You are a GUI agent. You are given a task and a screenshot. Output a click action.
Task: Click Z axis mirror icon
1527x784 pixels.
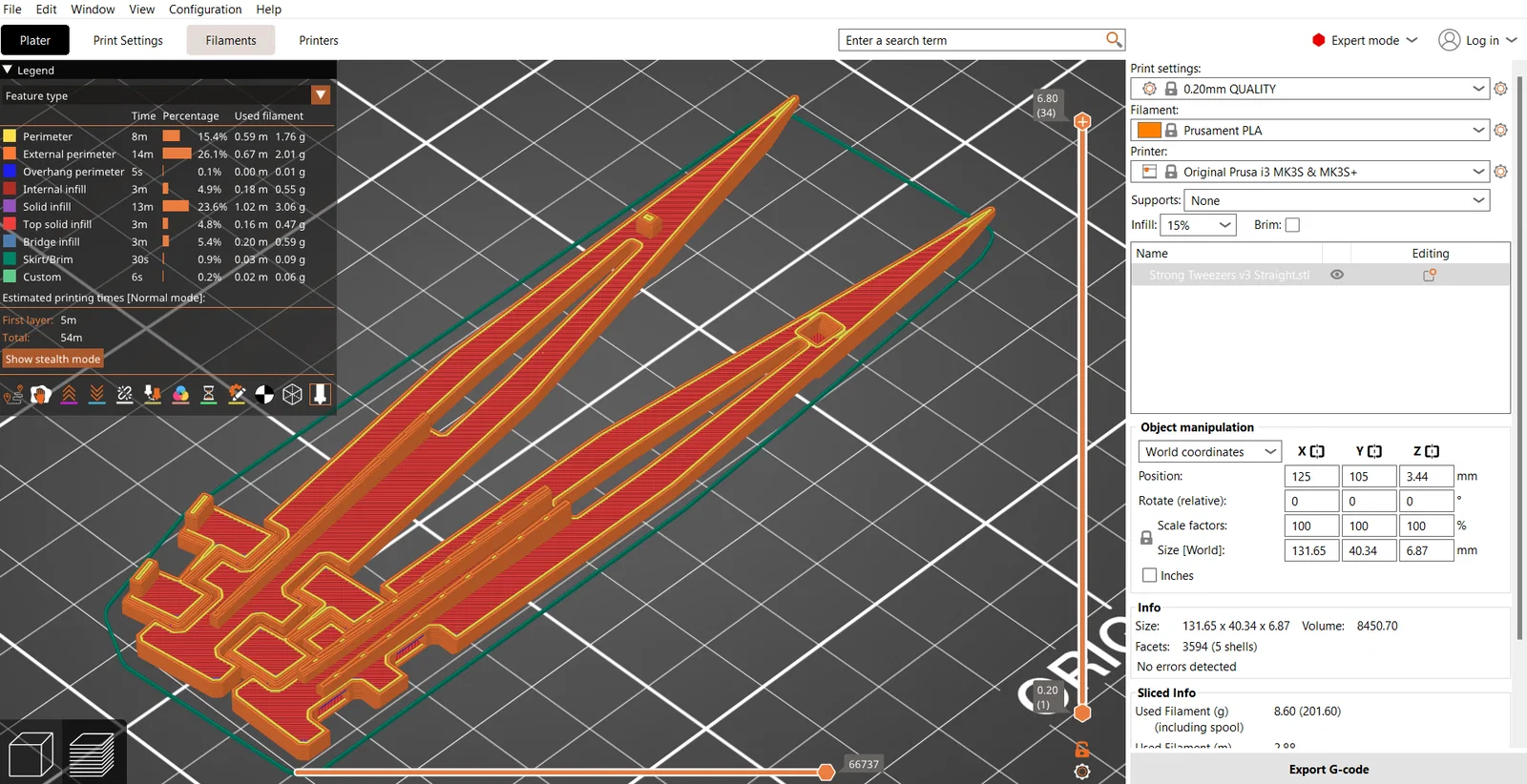tap(1432, 451)
